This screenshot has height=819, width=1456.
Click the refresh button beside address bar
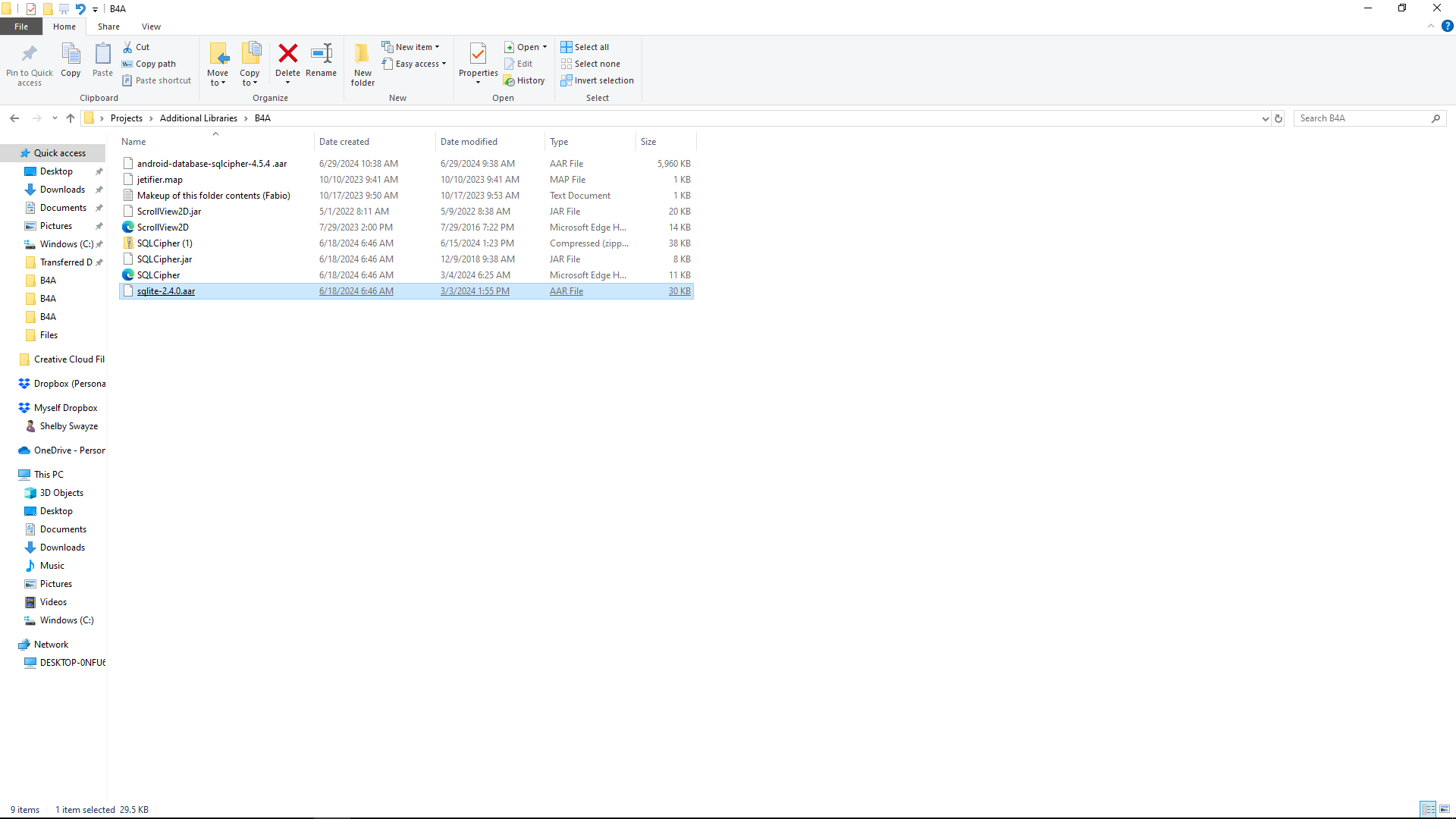[1279, 118]
